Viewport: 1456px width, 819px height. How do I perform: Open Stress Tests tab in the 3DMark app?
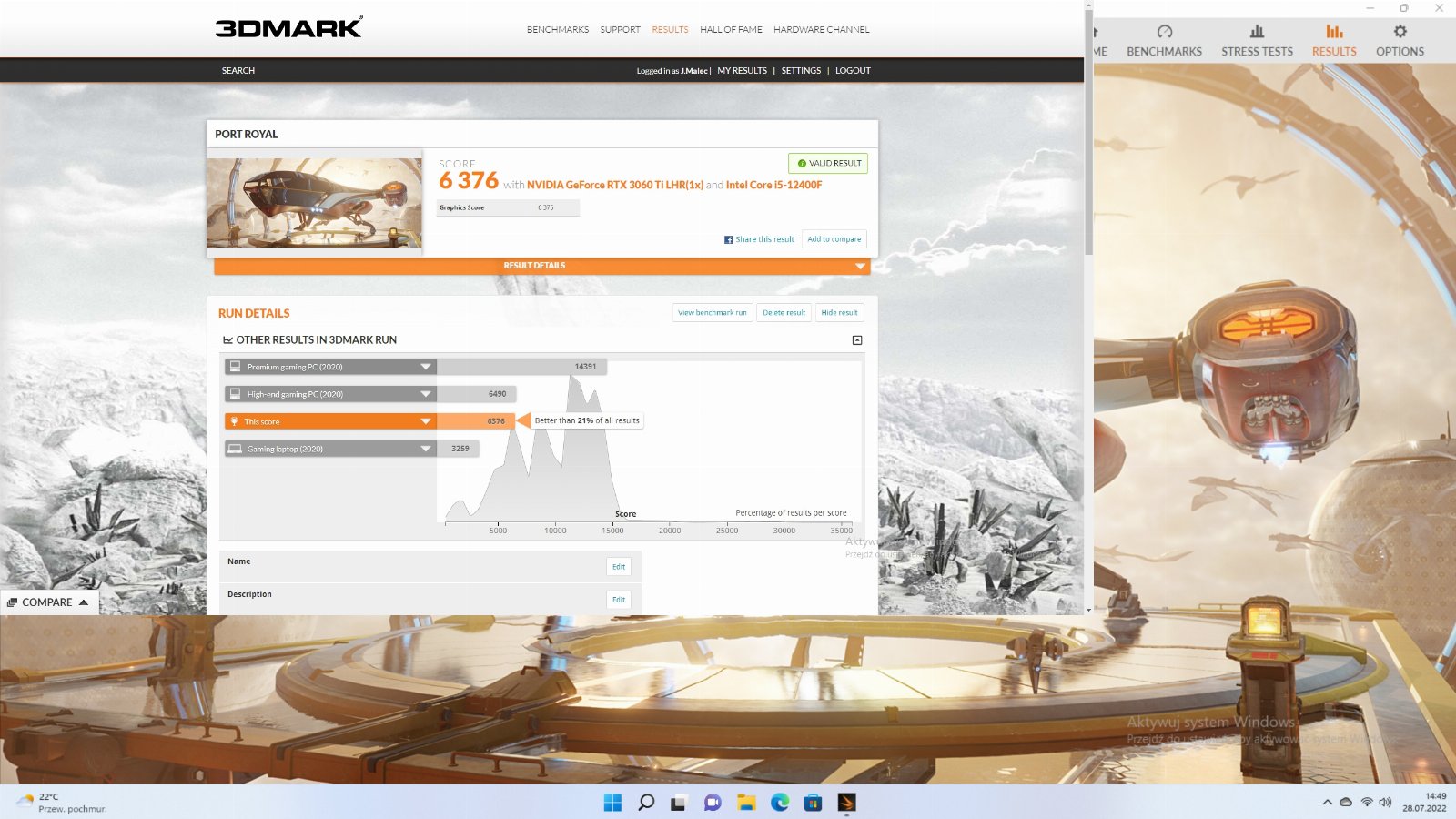coord(1257,42)
